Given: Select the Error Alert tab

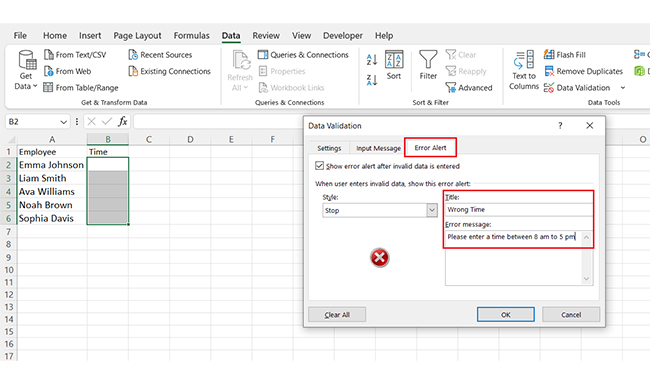Looking at the screenshot, I should click(x=430, y=148).
